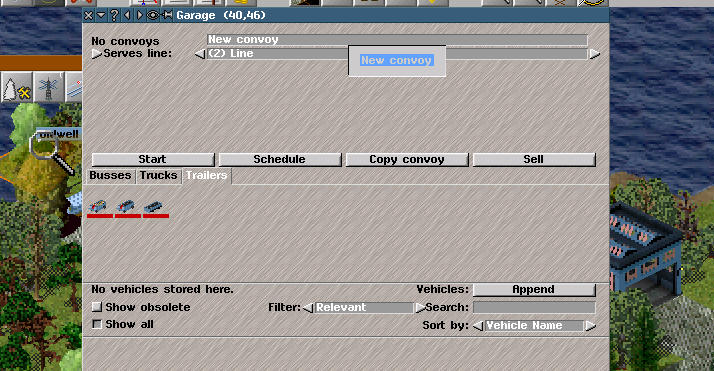
Task: Pin the Garage window with sticky icon
Action: (167, 15)
